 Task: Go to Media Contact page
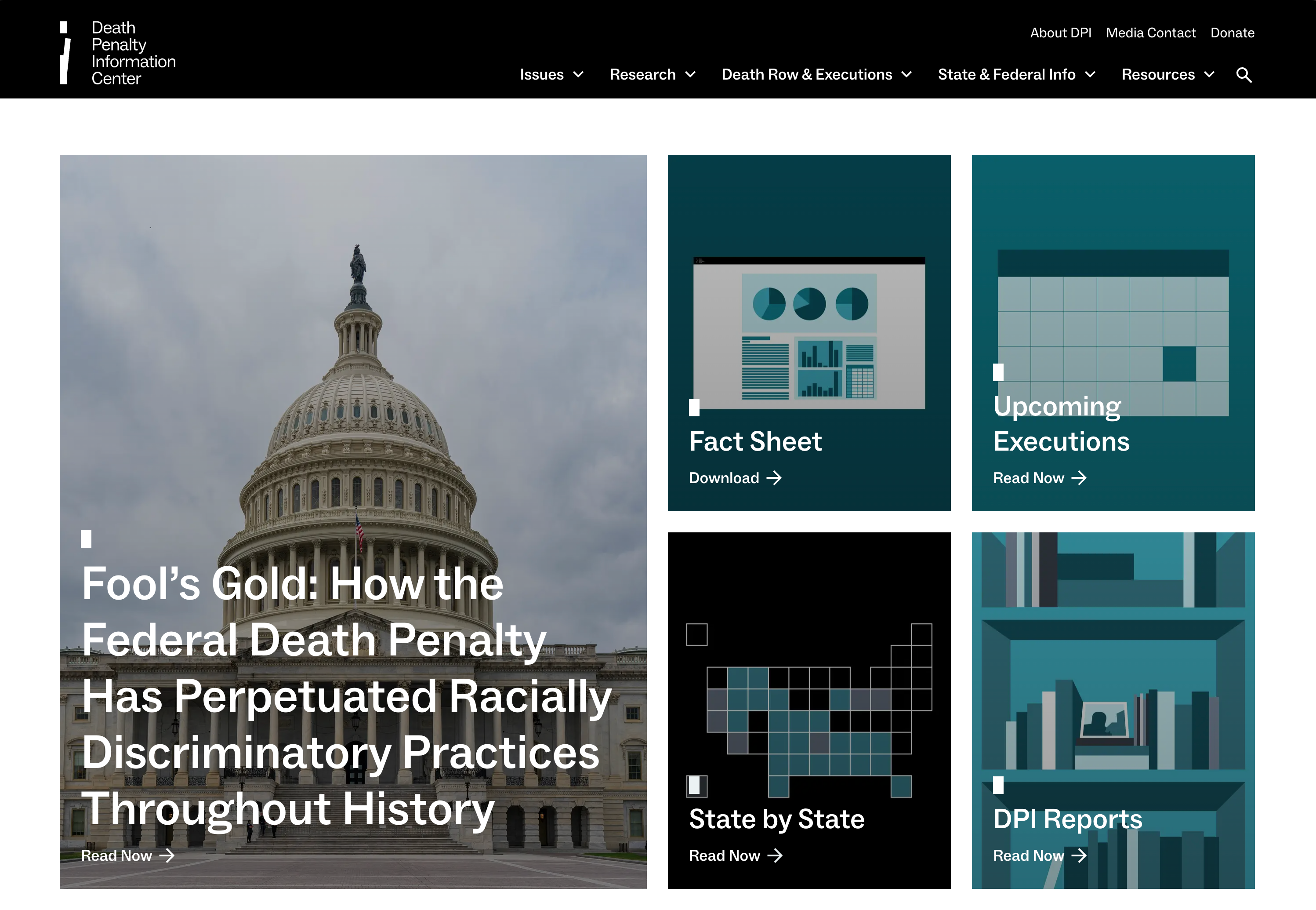pos(1150,33)
